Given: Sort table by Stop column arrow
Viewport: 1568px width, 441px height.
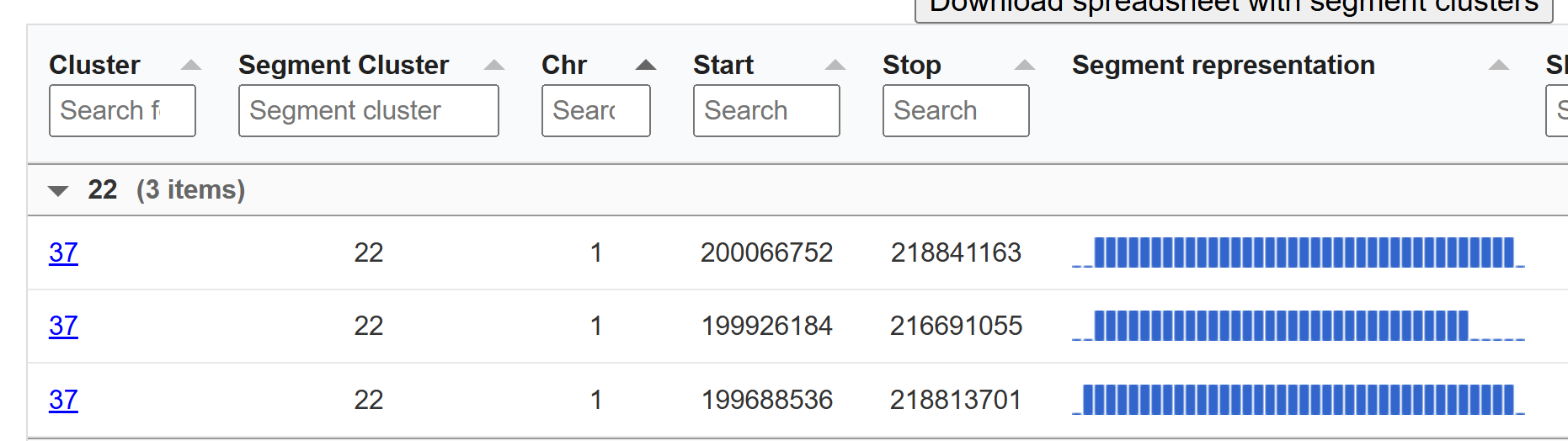Looking at the screenshot, I should pos(1024,65).
